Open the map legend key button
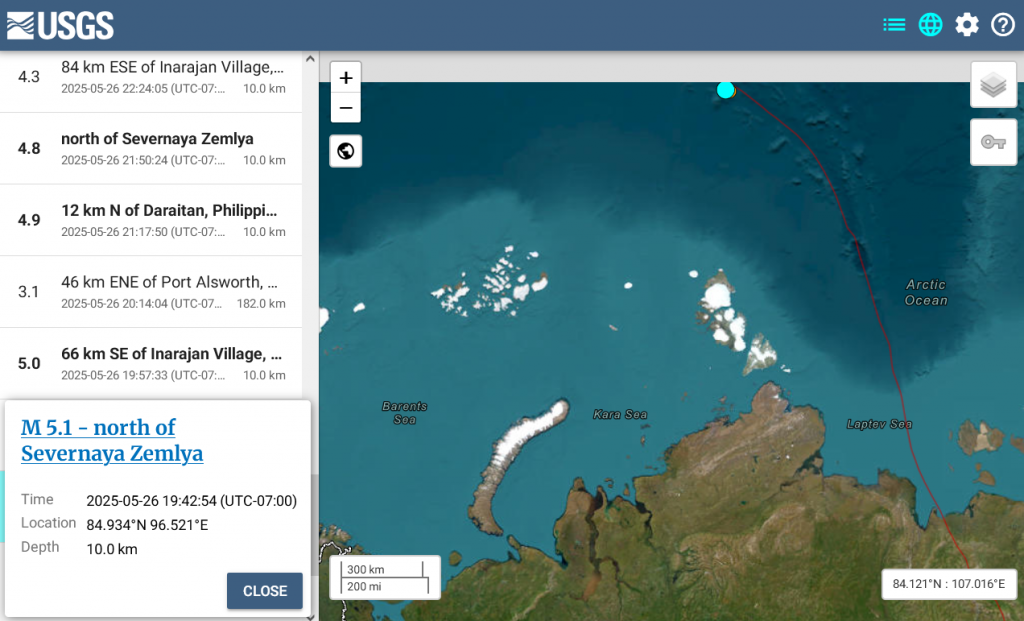Viewport: 1024px width, 621px height. [x=993, y=142]
